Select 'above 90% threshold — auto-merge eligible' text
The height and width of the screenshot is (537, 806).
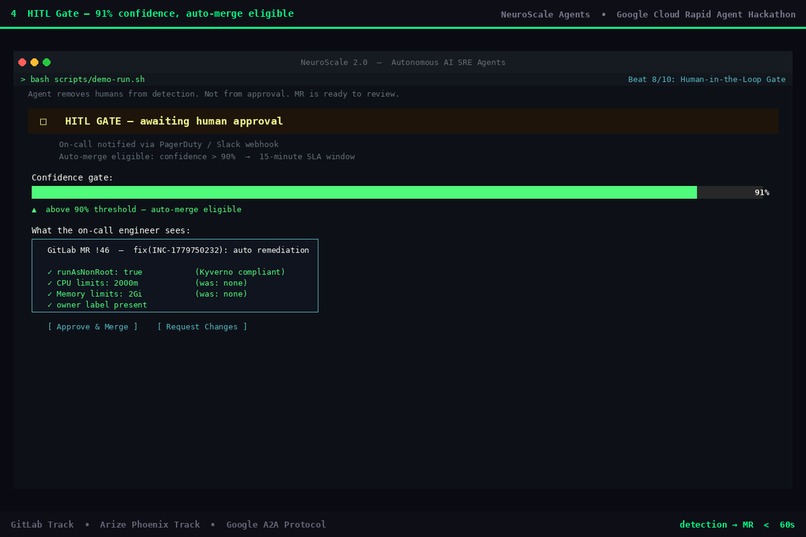pos(143,209)
